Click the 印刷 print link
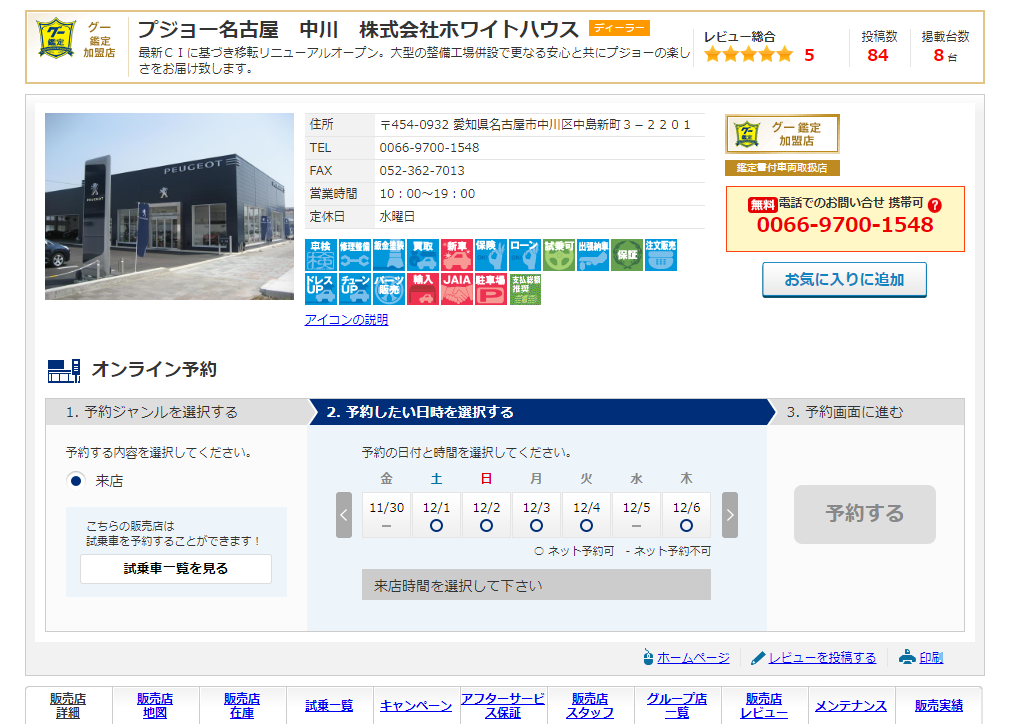The image size is (1015, 724). 931,658
